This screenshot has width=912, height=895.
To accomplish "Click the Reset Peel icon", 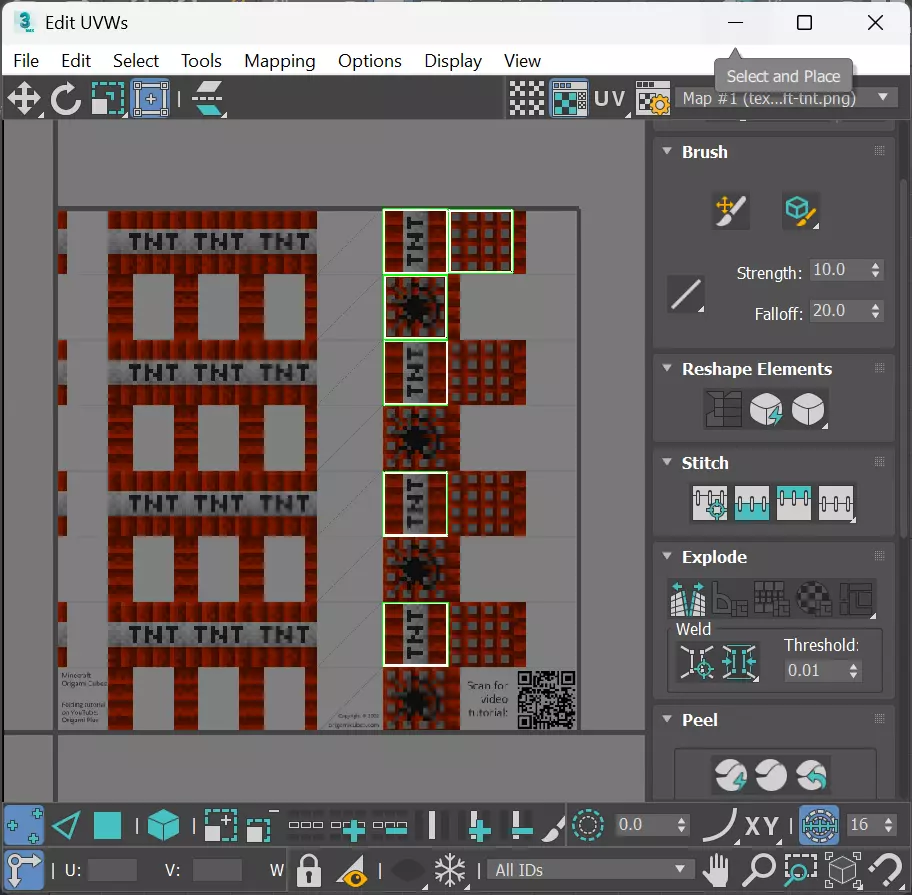I will pos(812,775).
